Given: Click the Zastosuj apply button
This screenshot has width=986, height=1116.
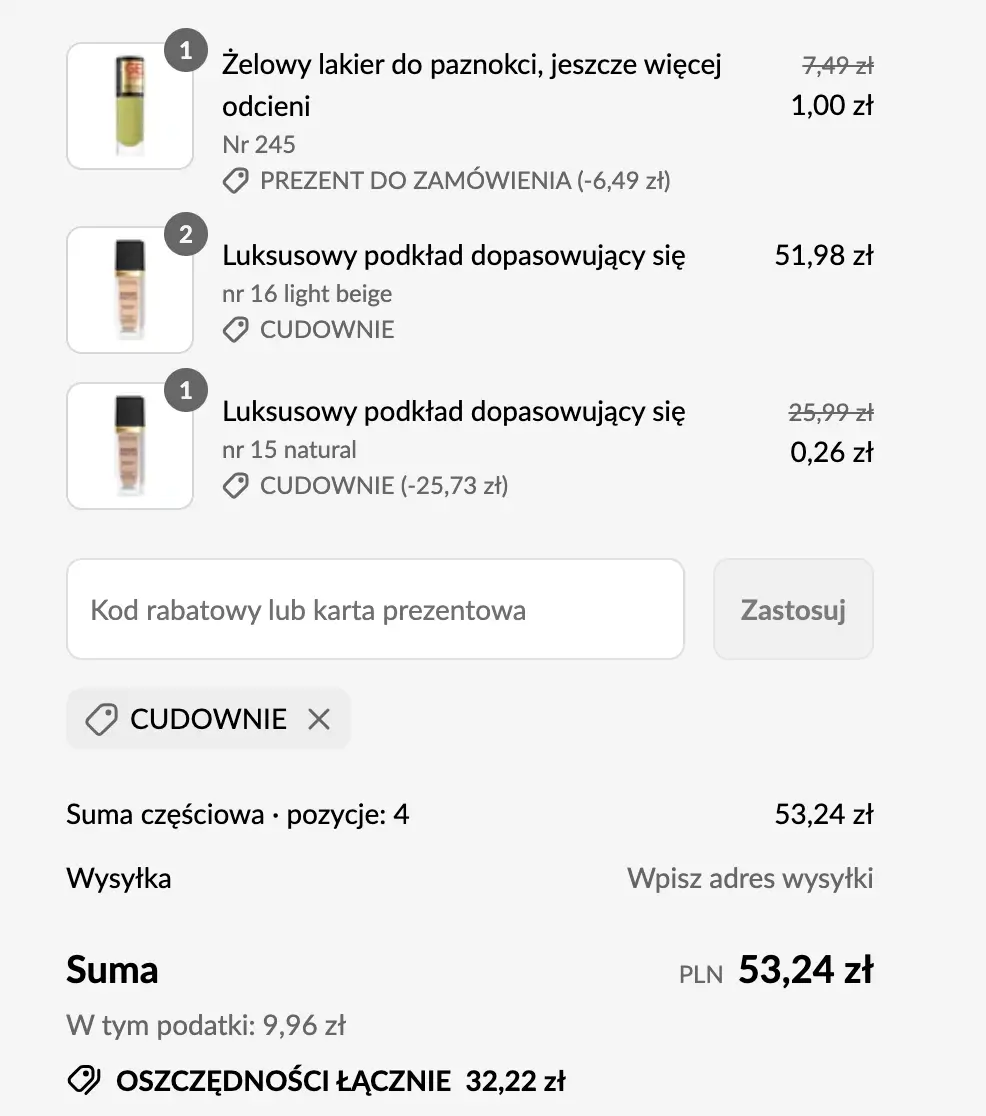Looking at the screenshot, I should coord(793,609).
